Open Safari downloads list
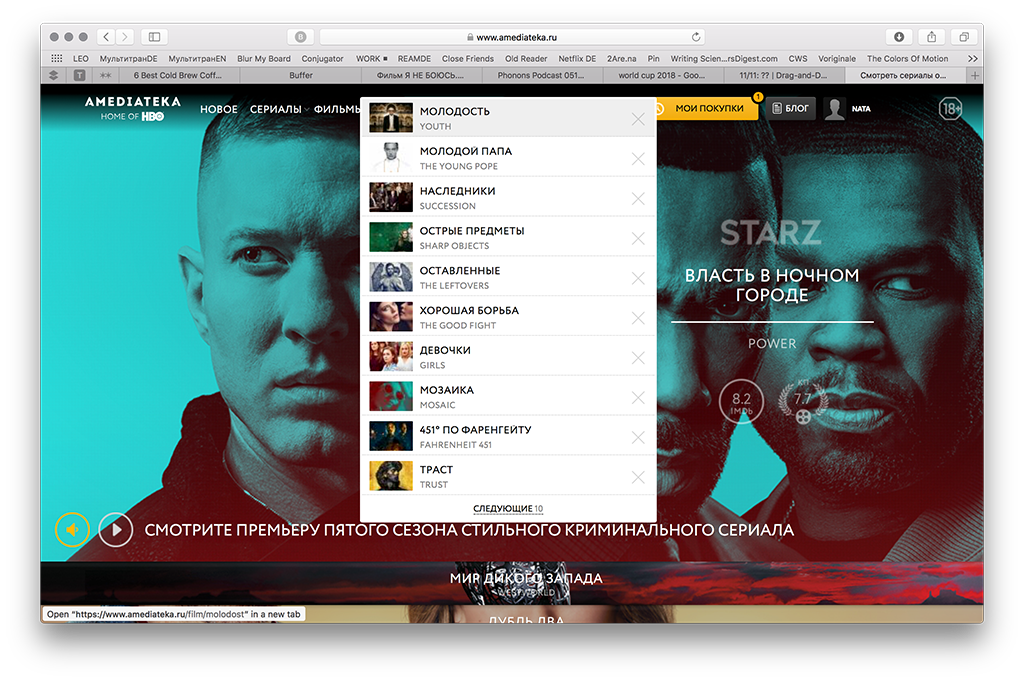The image size is (1024, 681). point(899,37)
